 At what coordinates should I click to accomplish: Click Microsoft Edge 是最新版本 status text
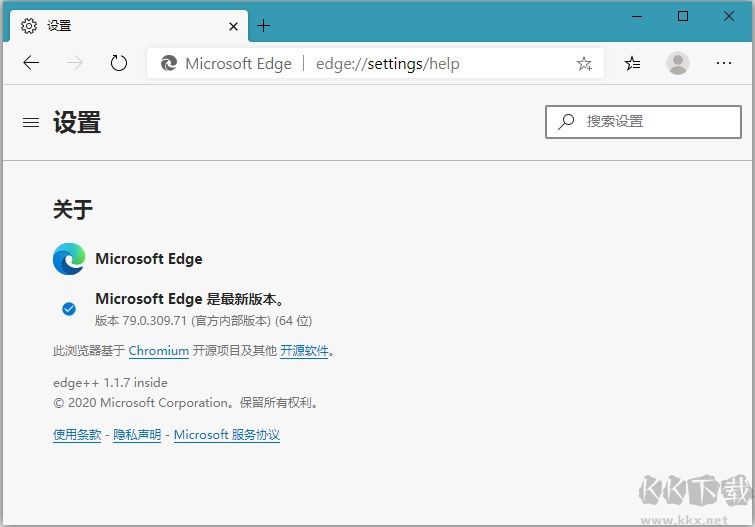191,299
